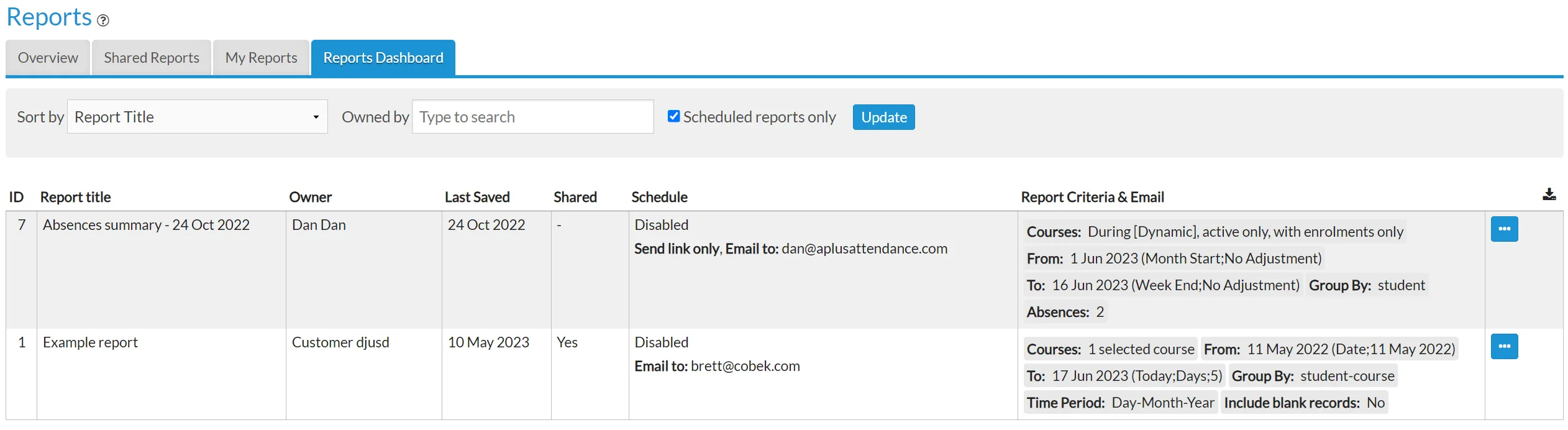The image size is (1568, 430).
Task: Go to the My Reports tab
Action: [x=261, y=58]
